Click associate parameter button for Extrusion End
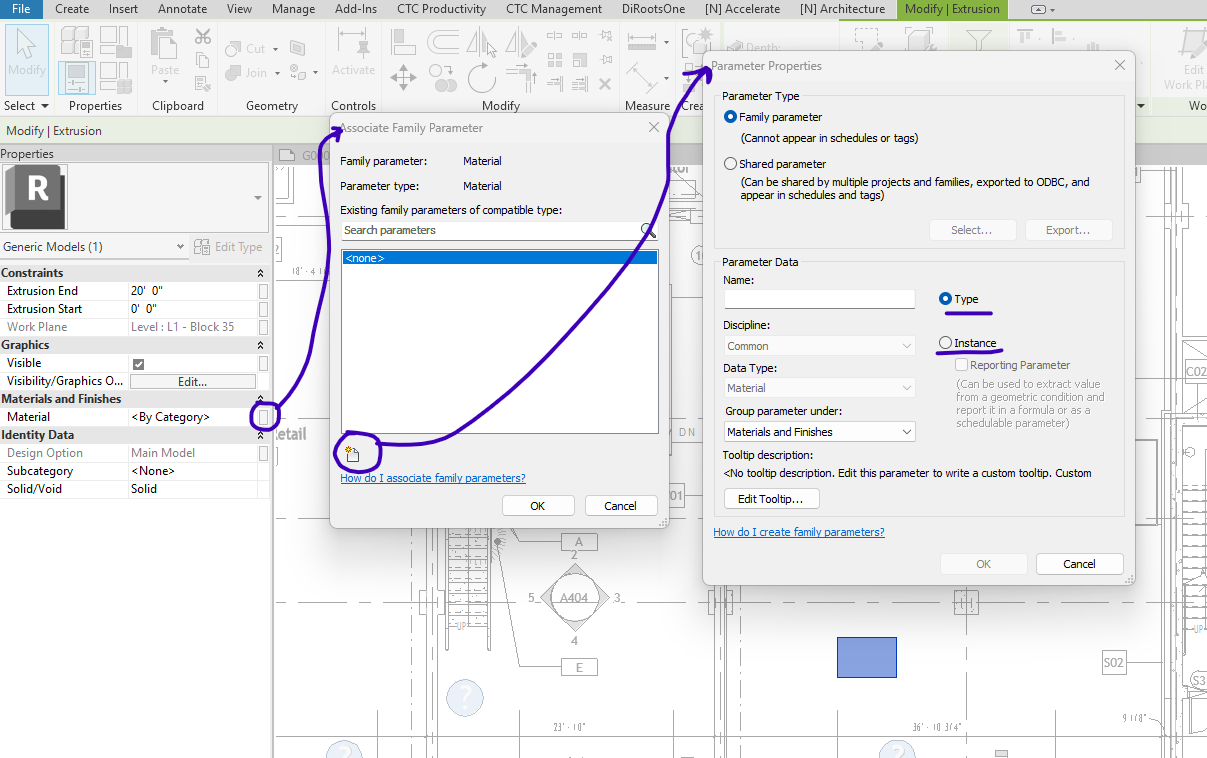The height and width of the screenshot is (758, 1207). pyautogui.click(x=263, y=291)
